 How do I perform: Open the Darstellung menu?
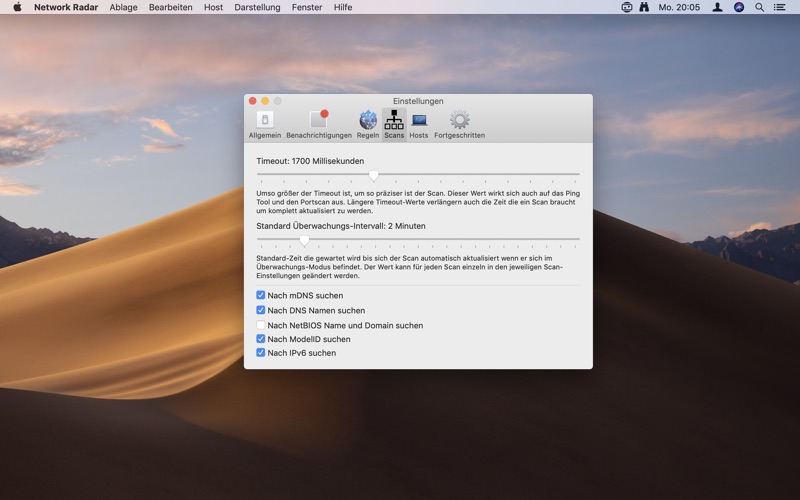257,7
